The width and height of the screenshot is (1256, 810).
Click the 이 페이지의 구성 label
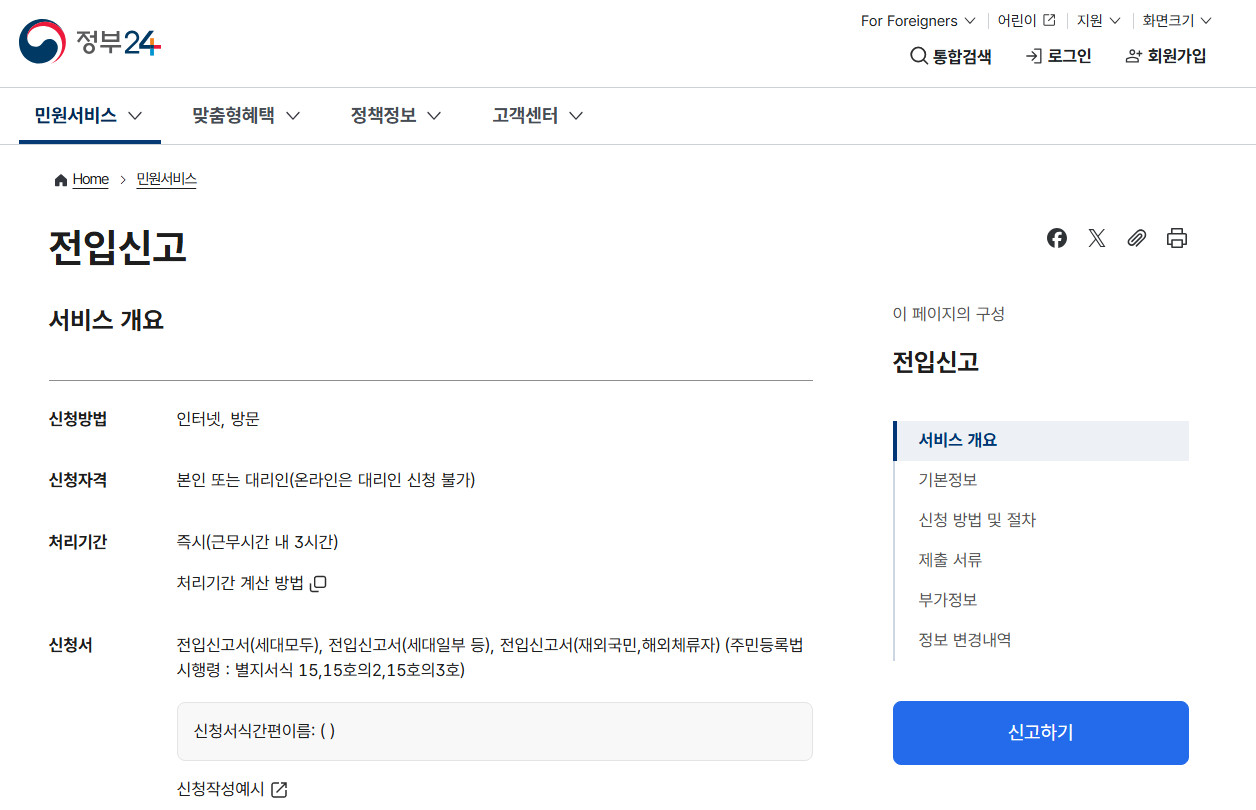click(x=949, y=314)
